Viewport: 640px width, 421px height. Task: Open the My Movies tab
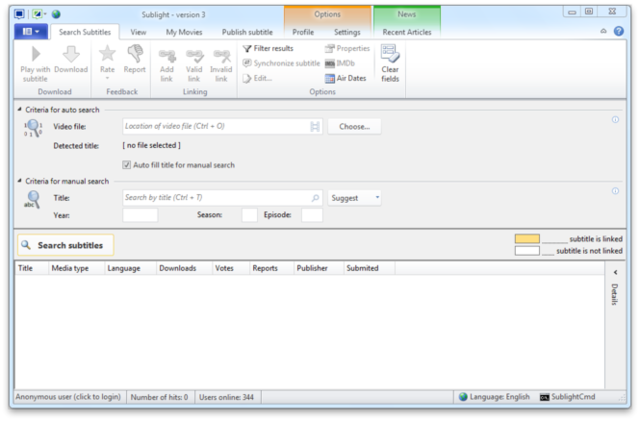pos(184,32)
